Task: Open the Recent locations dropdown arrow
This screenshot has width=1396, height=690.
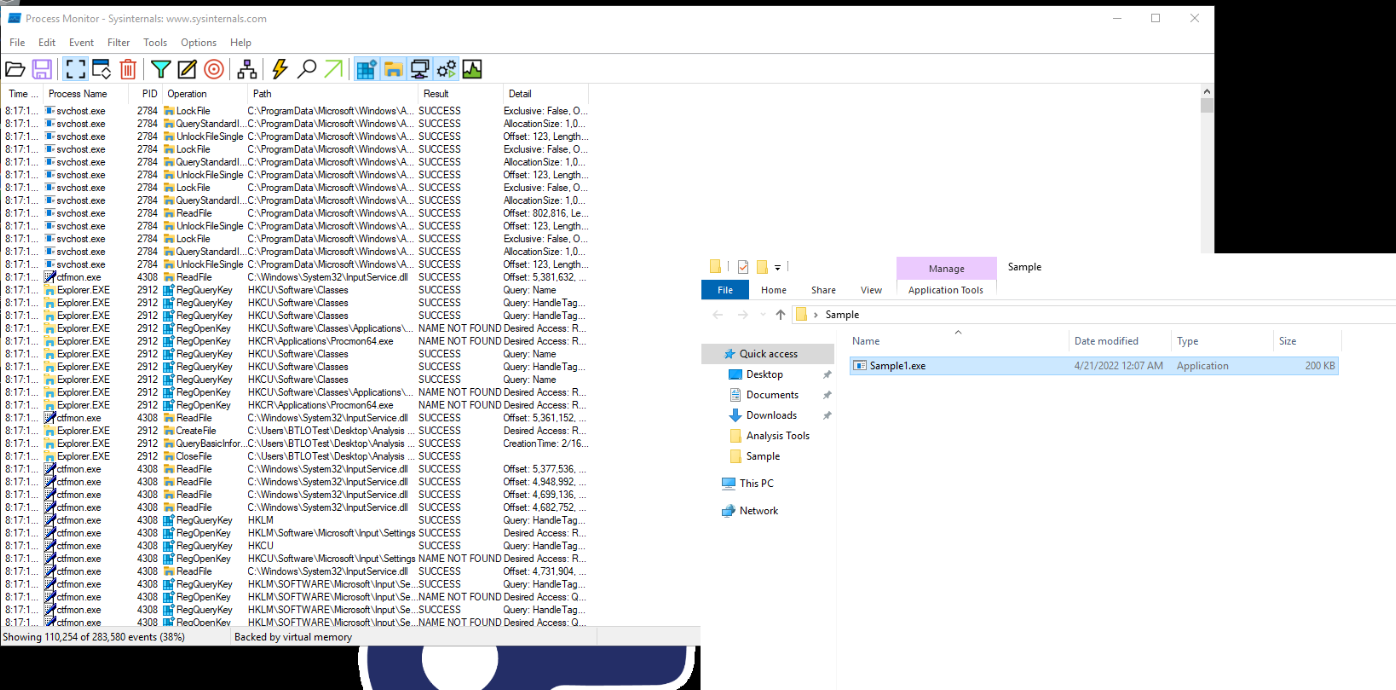Action: pyautogui.click(x=762, y=315)
